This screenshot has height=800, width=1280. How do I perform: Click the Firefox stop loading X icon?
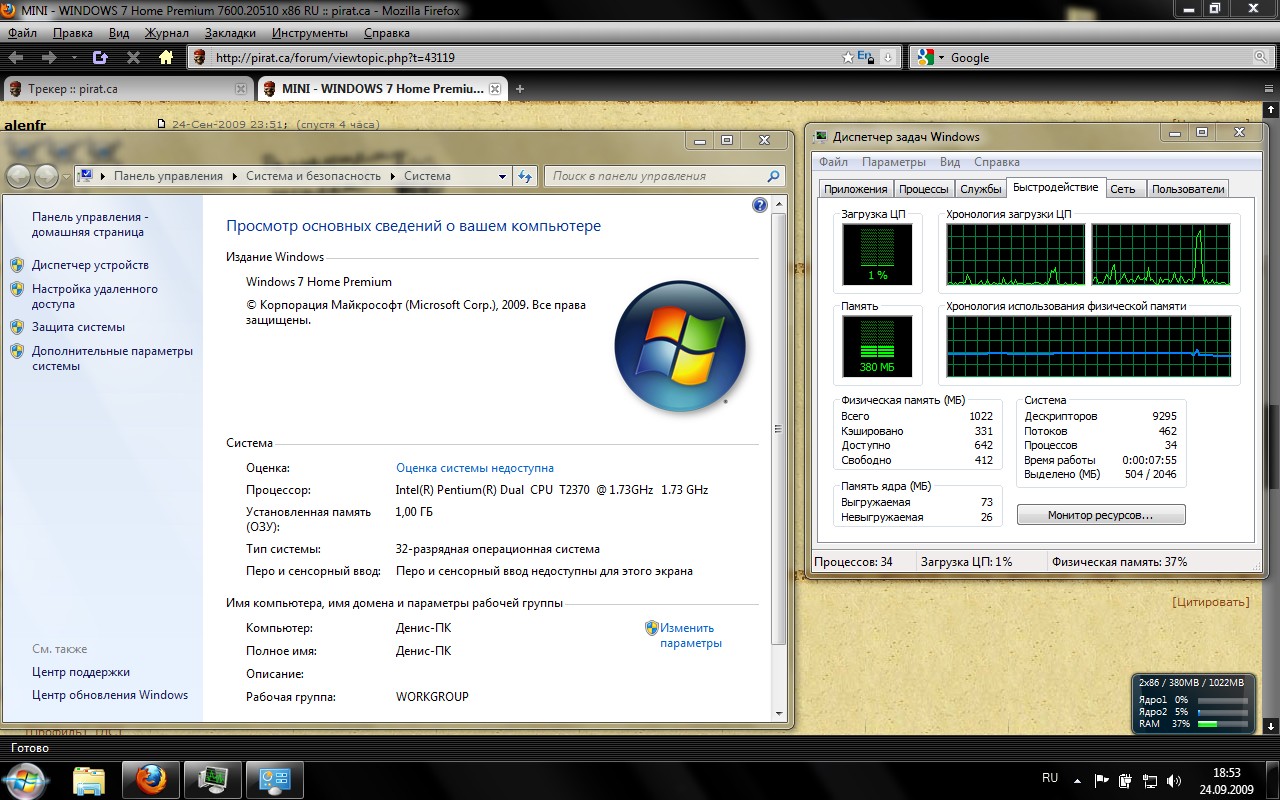(133, 58)
